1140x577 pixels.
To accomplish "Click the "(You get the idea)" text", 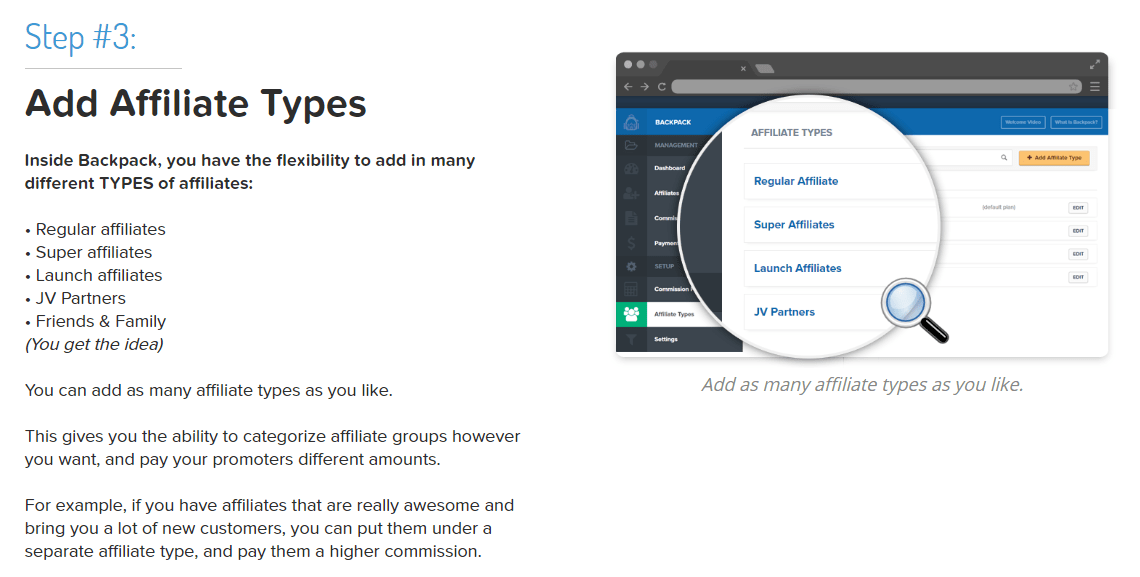I will coord(94,344).
